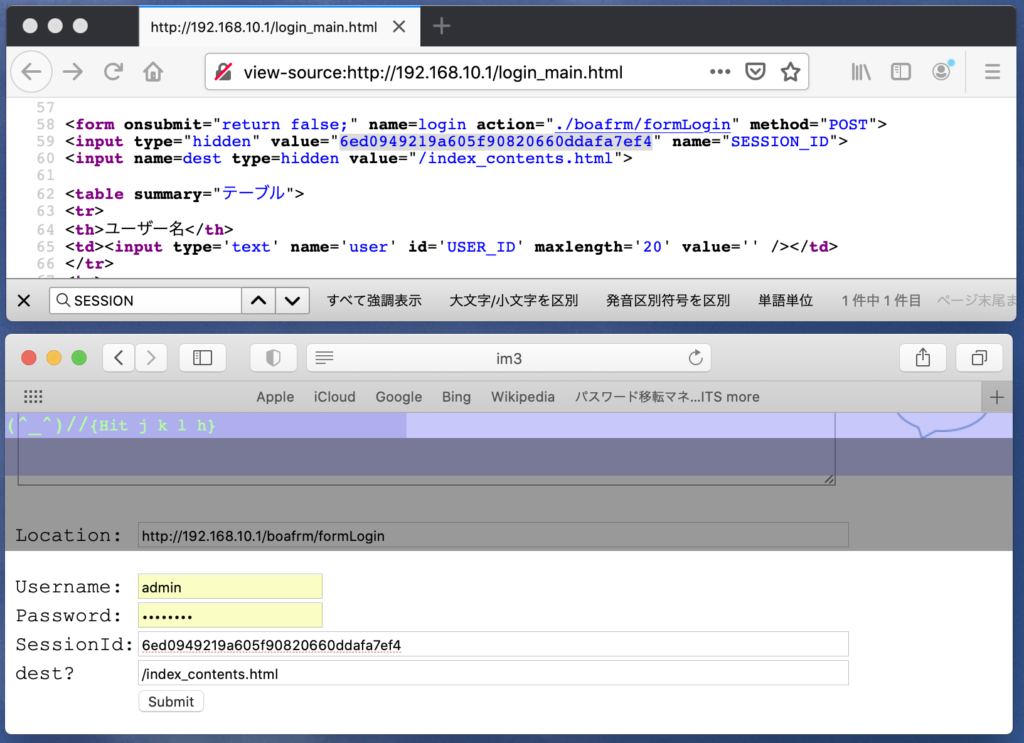Bookmark page with the star icon
1024x743 pixels.
point(790,72)
